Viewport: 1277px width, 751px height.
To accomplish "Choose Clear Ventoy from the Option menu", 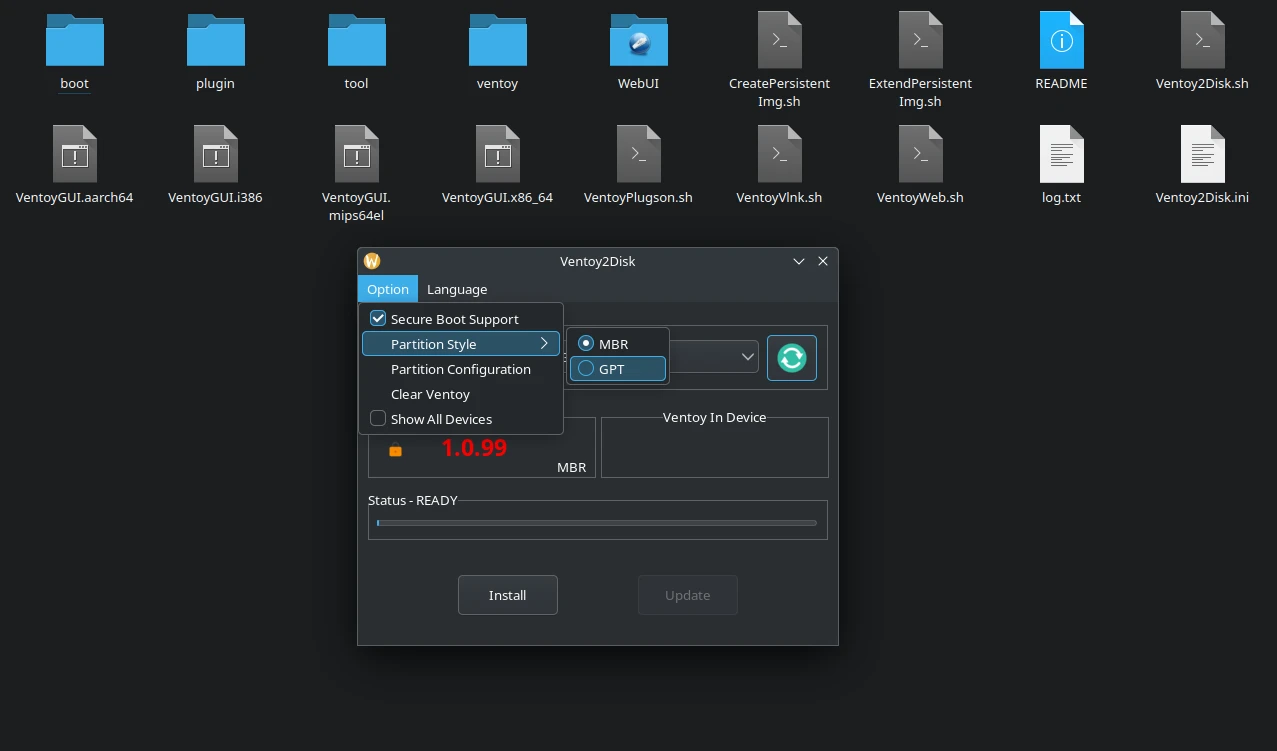I will point(461,394).
